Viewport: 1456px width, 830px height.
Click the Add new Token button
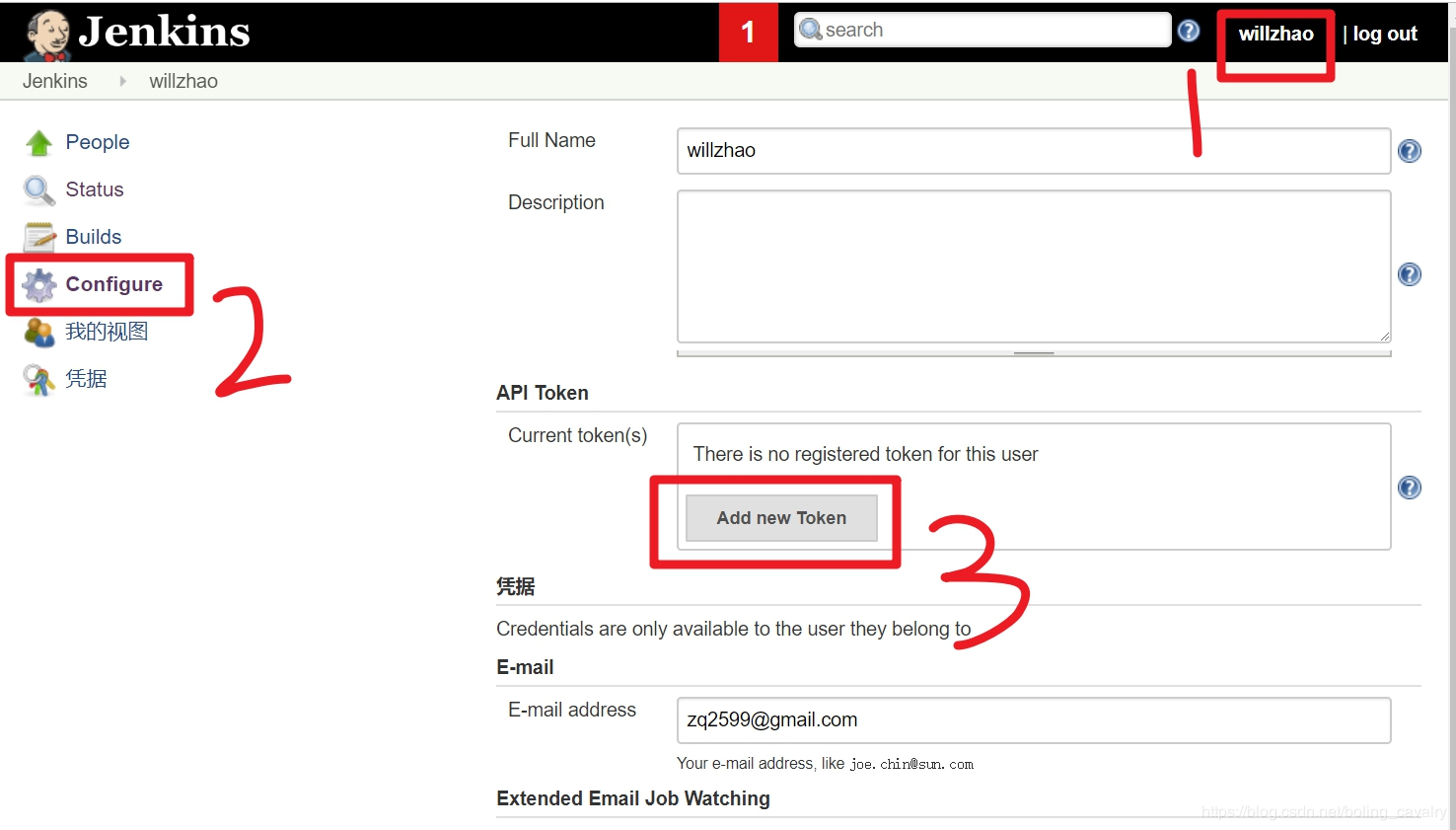(781, 518)
